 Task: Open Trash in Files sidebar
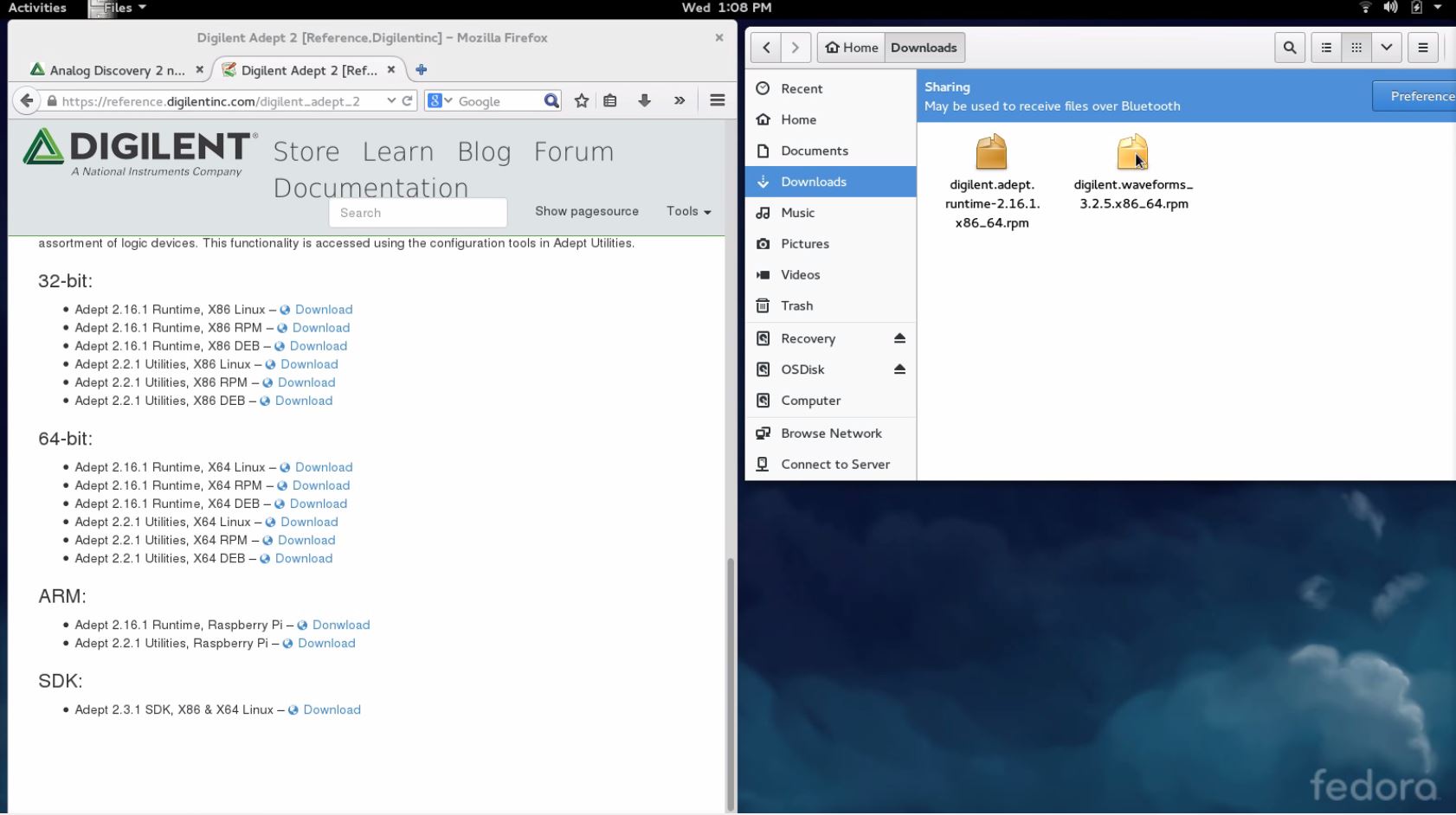(830, 306)
